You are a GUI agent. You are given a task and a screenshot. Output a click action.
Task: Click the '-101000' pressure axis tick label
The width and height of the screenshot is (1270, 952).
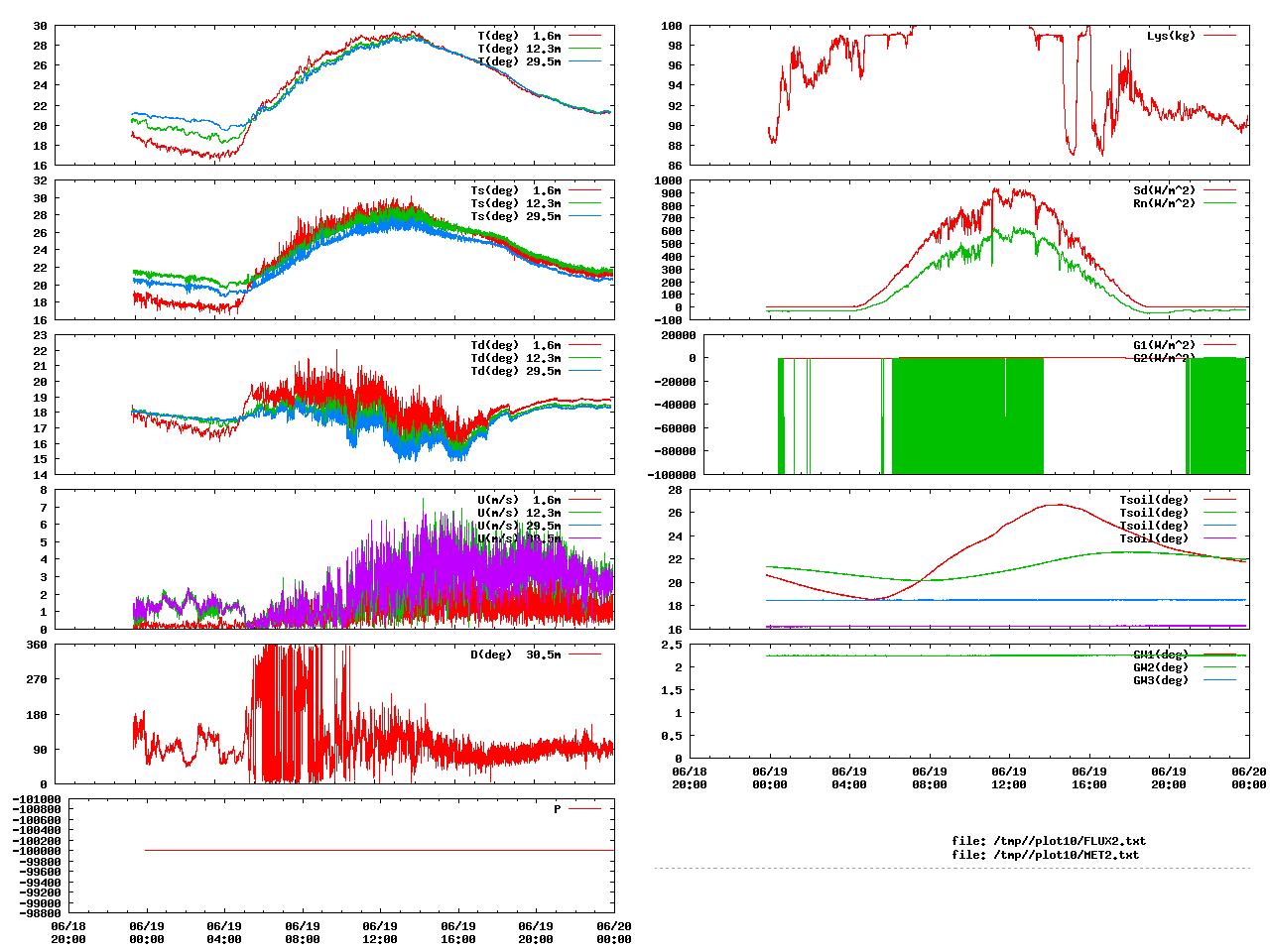click(x=37, y=799)
